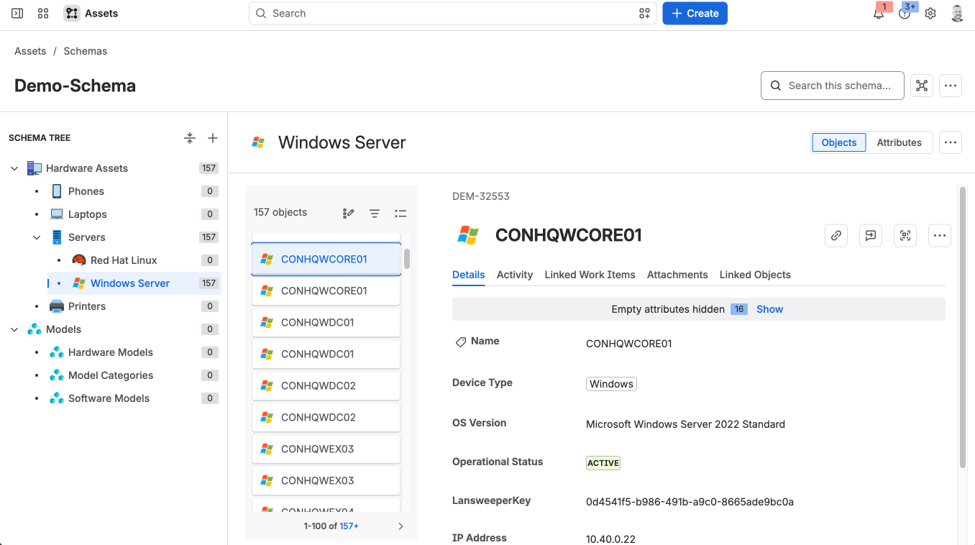Collapse the Hardware Assets tree node
The height and width of the screenshot is (545, 975).
[14, 168]
